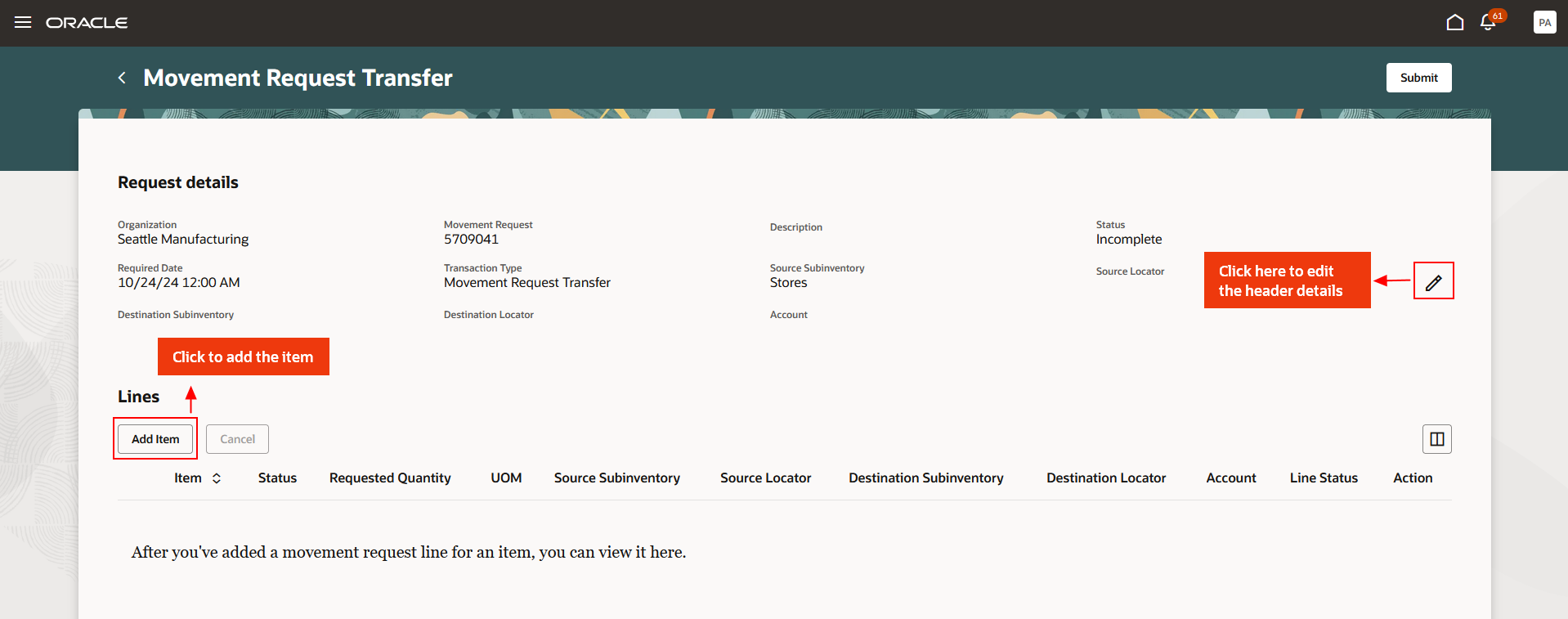Screen dimensions: 1568x619
Task: Click the Account column header
Action: [1231, 478]
